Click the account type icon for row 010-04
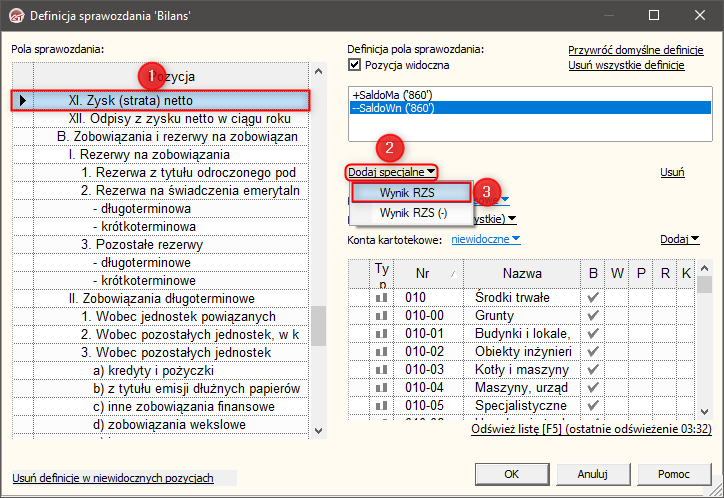 click(381, 388)
